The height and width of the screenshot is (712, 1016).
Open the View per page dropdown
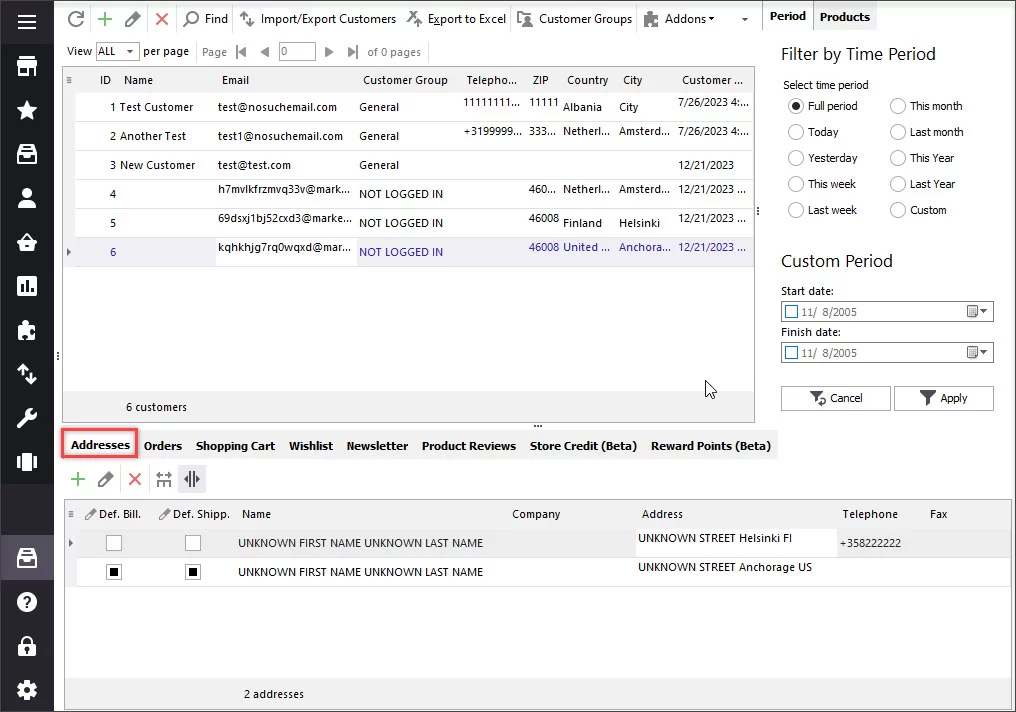(x=130, y=51)
